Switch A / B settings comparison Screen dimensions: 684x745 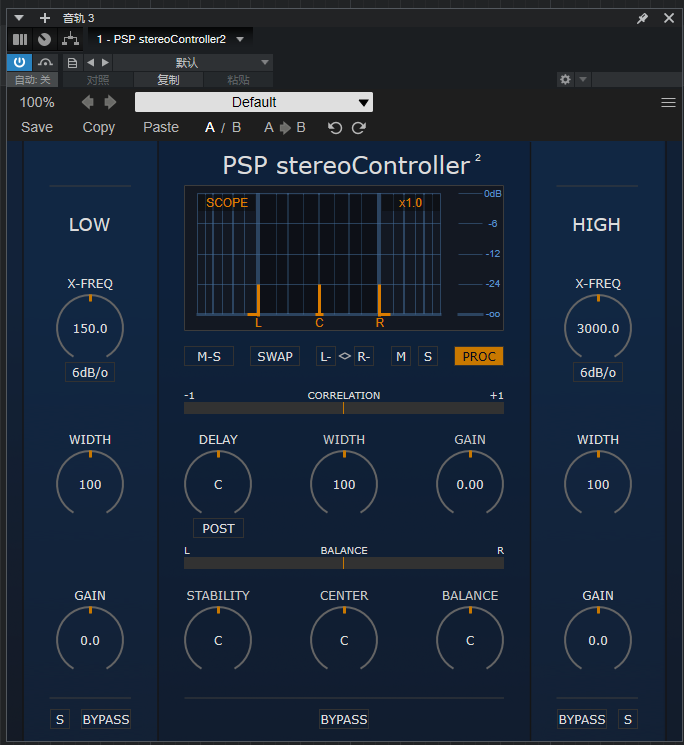coord(223,127)
